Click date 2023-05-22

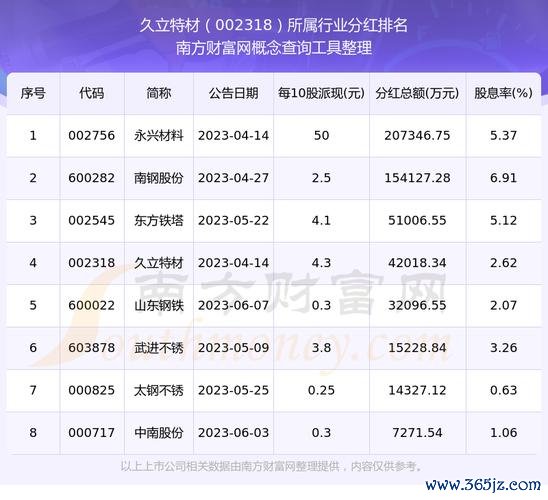tap(233, 220)
